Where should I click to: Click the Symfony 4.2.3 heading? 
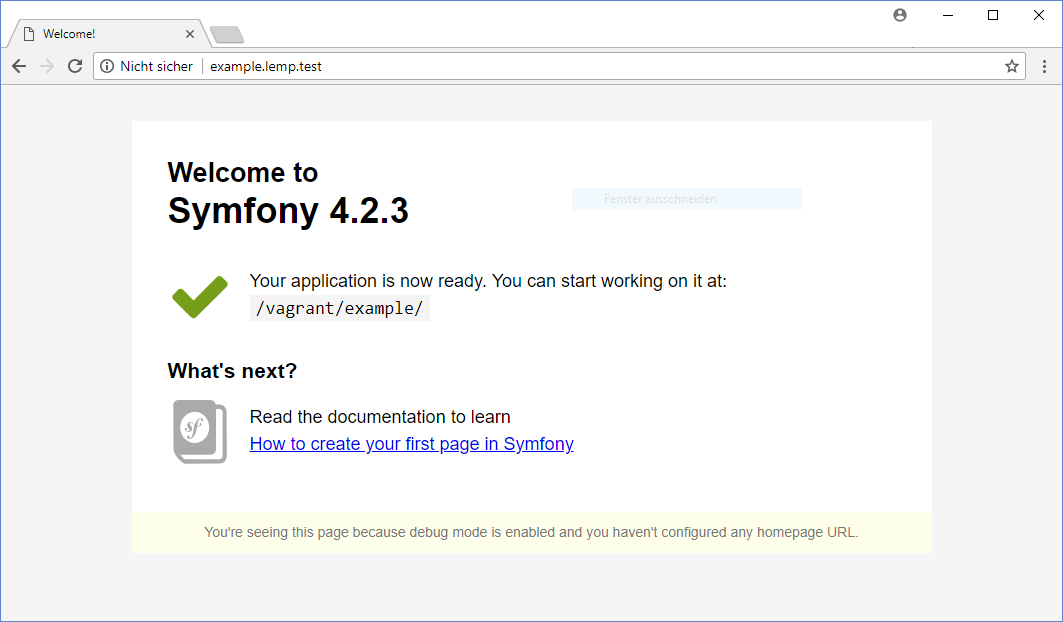[x=288, y=210]
